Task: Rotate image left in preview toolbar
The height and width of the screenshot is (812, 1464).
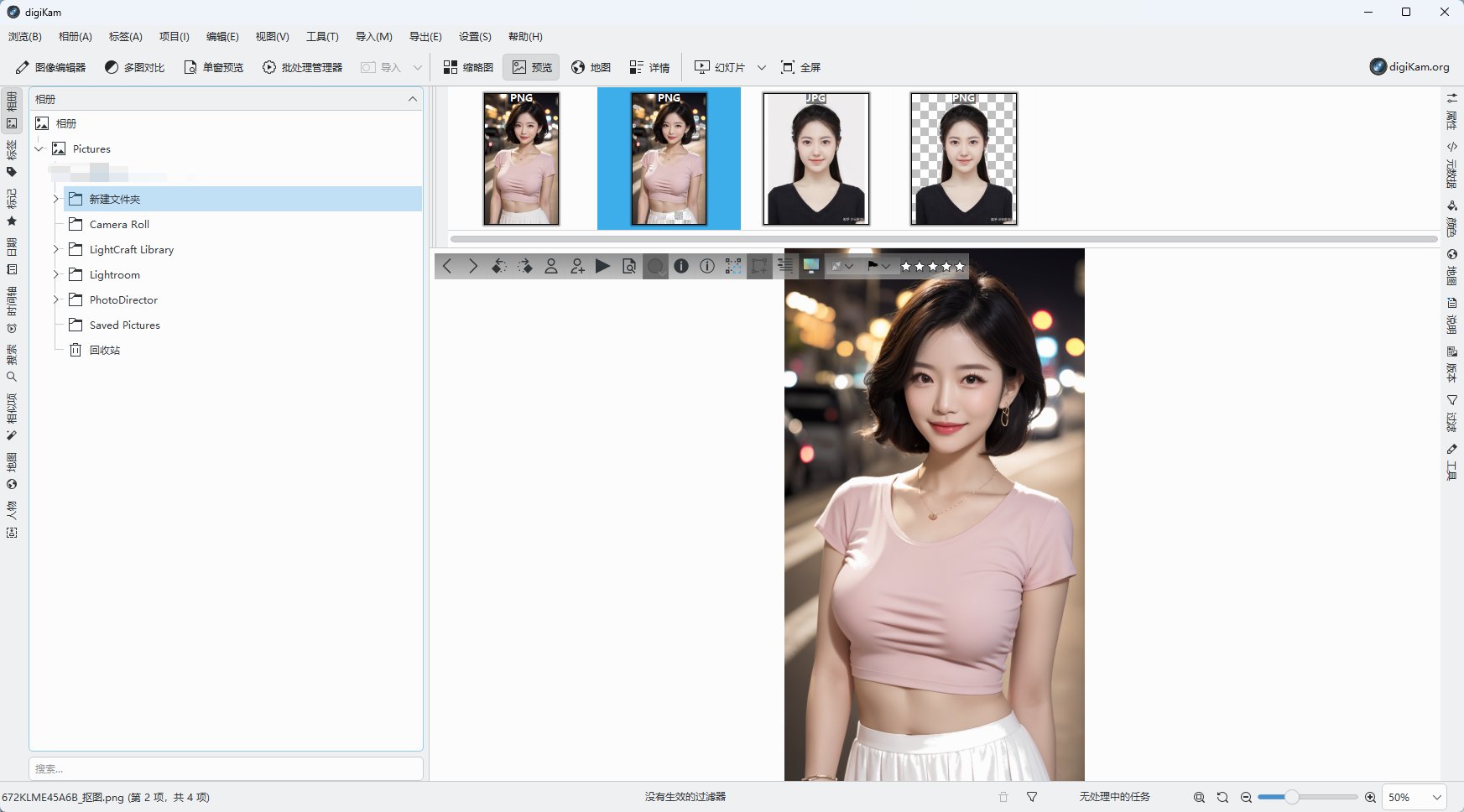Action: pos(499,266)
